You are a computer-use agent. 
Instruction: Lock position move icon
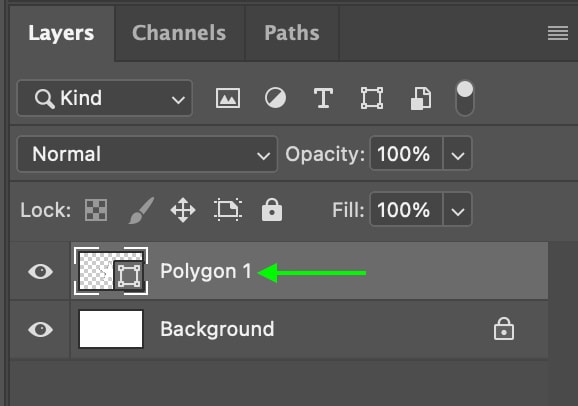pos(183,210)
